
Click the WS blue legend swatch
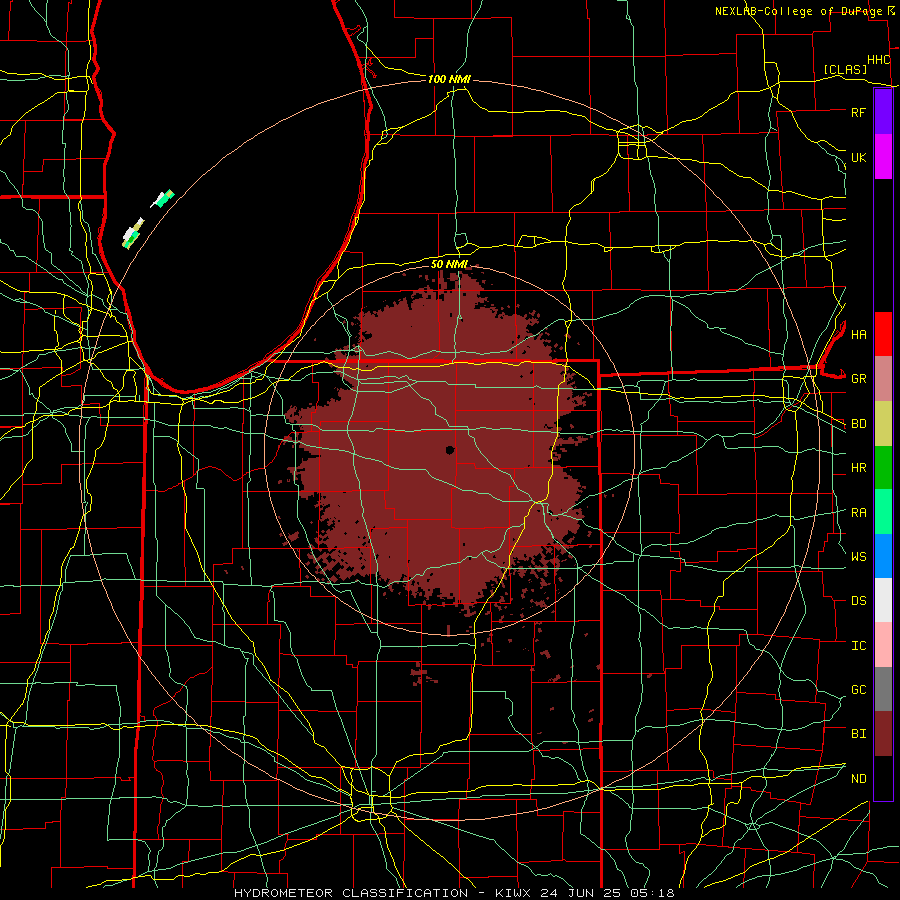(x=883, y=556)
